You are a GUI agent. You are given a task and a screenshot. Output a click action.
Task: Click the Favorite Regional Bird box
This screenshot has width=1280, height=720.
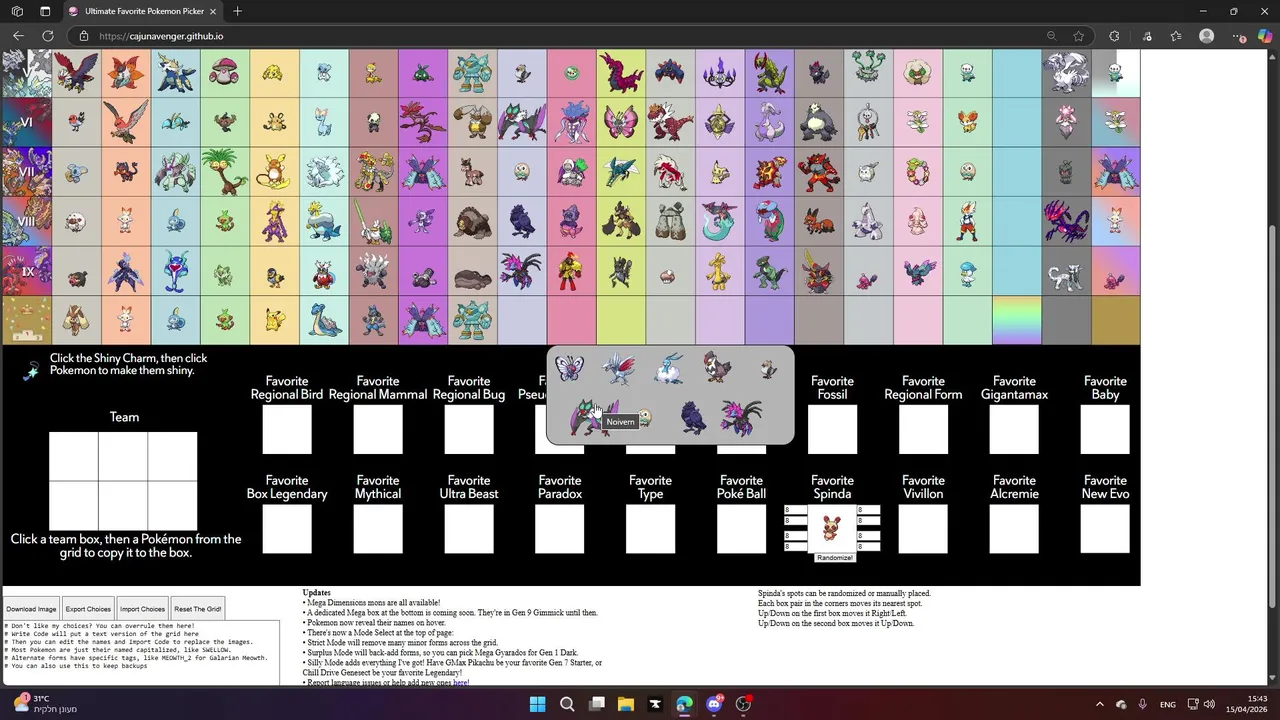[x=287, y=430]
